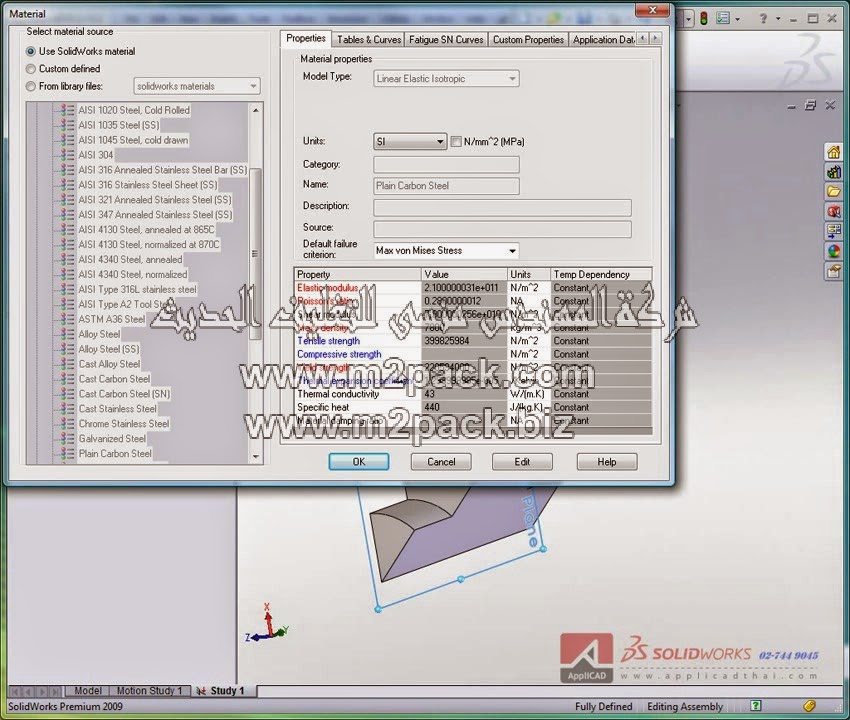Switch to Tables & Curves tab
Screen dimensions: 850x720
coord(369,40)
